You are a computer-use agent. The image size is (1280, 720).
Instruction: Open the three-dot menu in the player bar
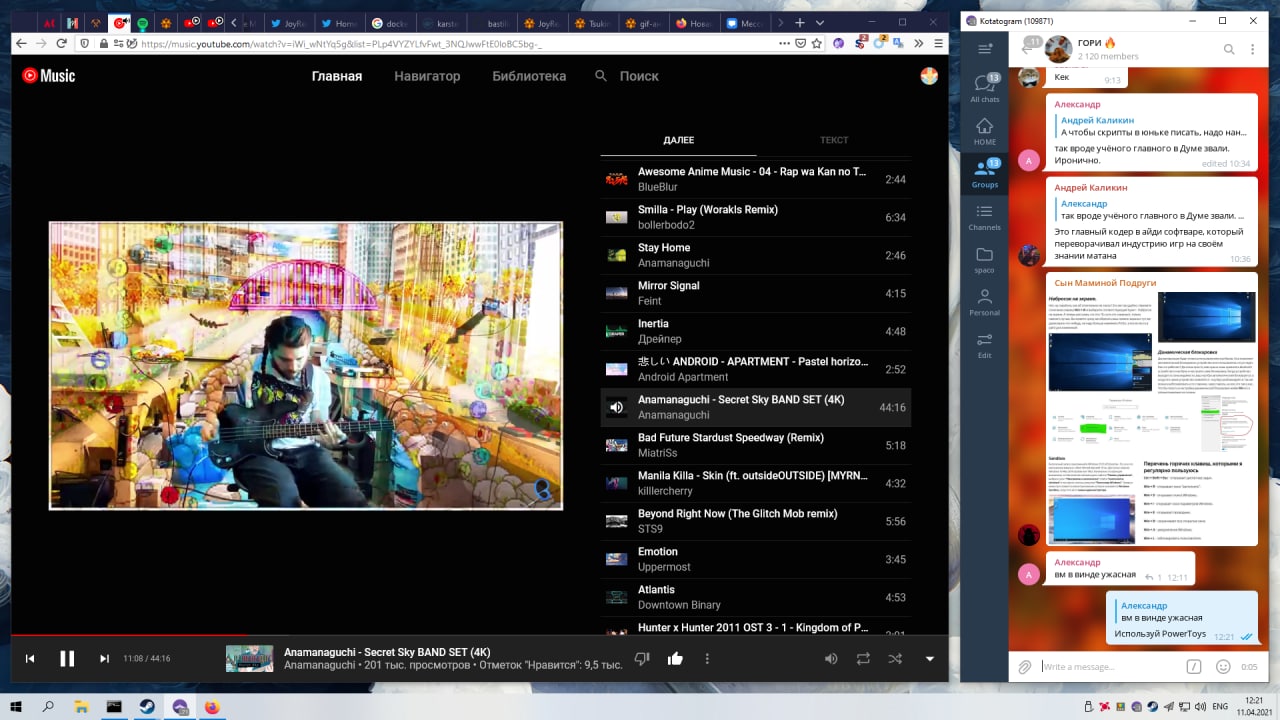(707, 658)
